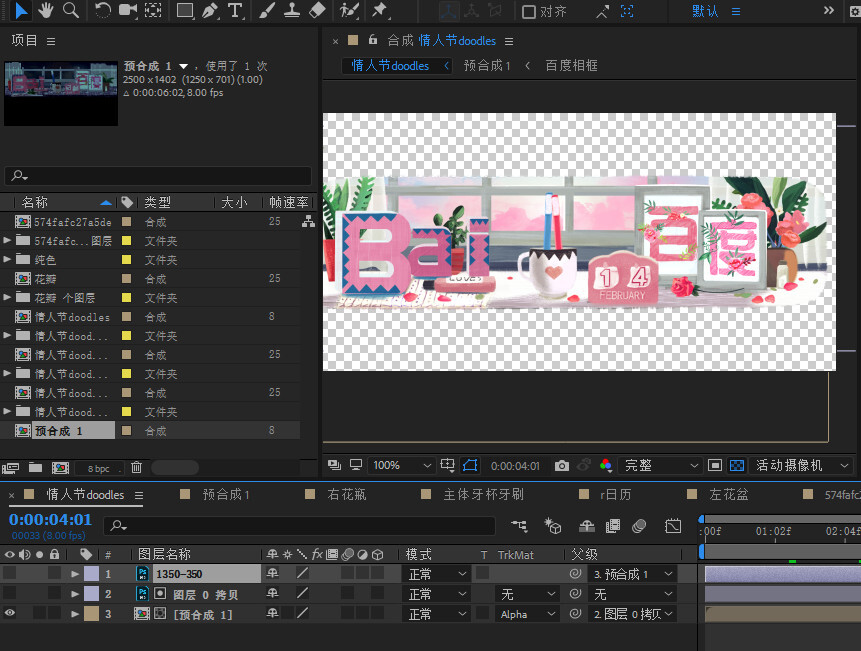The width and height of the screenshot is (861, 651).
Task: Select the Hand tool
Action: point(46,10)
